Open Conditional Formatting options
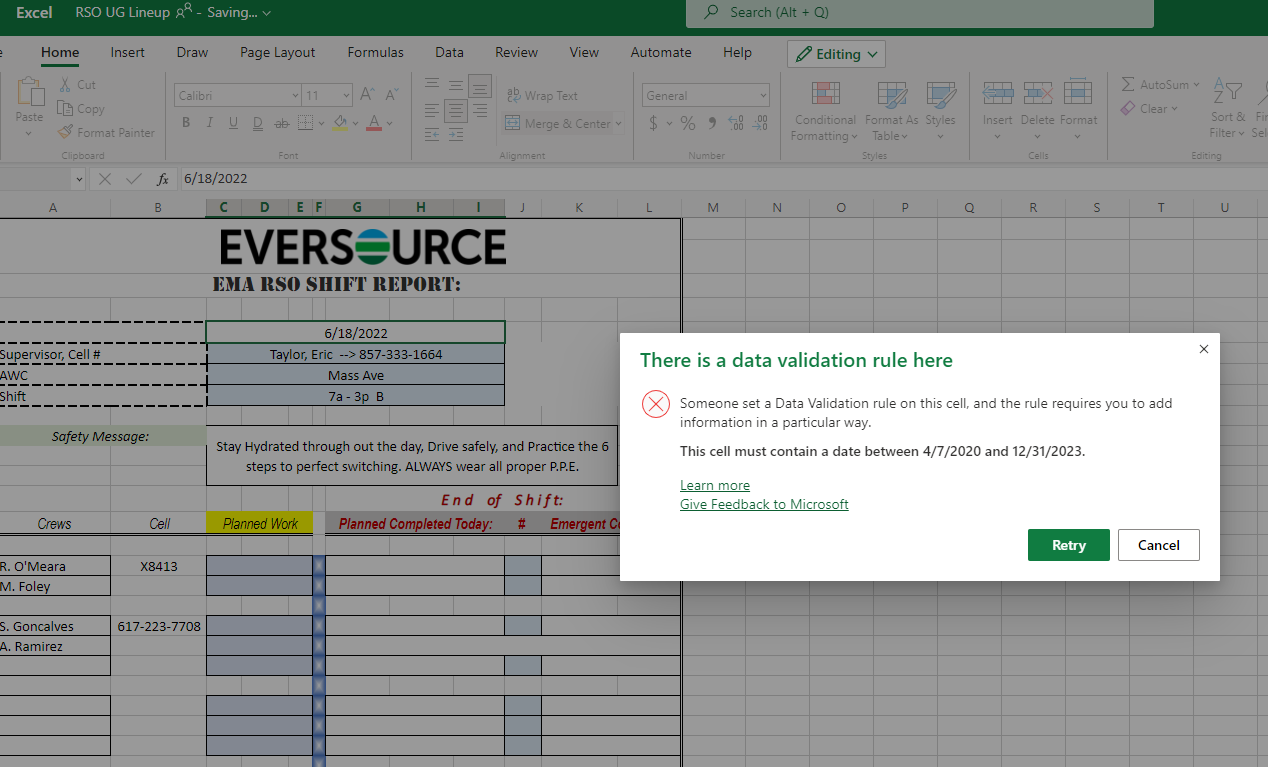 [x=824, y=108]
